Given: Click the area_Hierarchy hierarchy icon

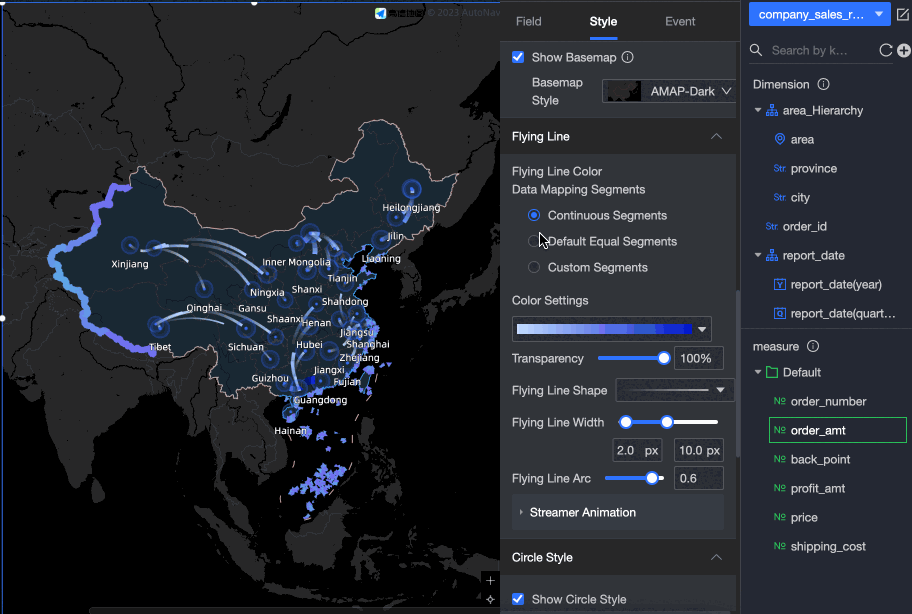Looking at the screenshot, I should pyautogui.click(x=772, y=110).
